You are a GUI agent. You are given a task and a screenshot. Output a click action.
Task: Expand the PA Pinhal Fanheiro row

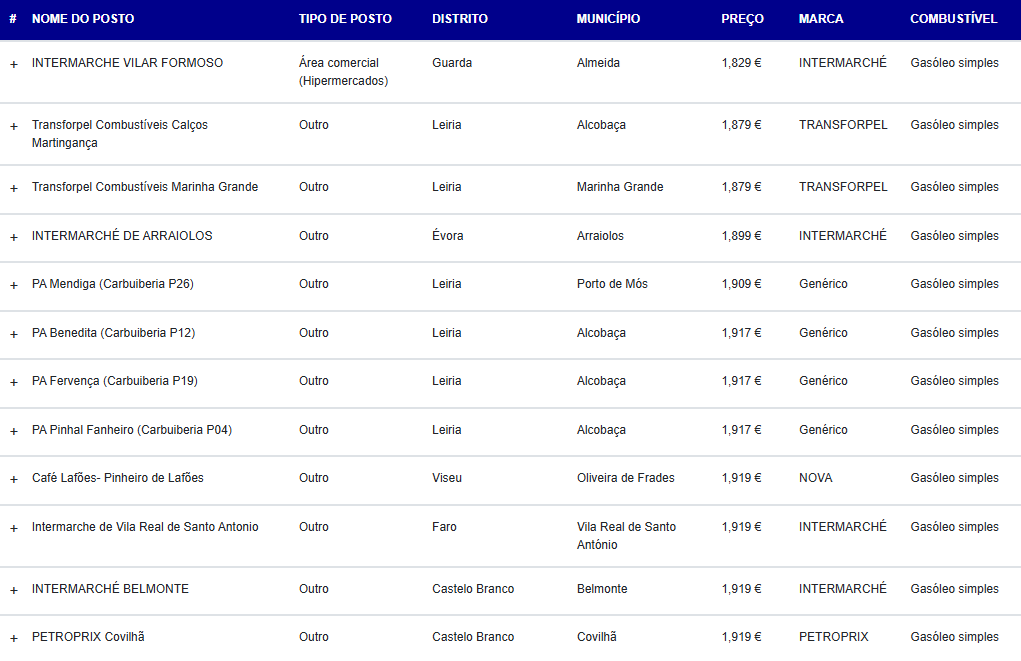[x=14, y=431]
